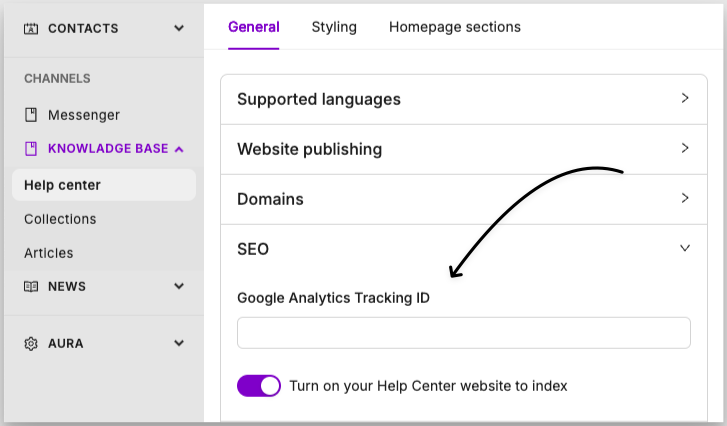Open Articles in the sidebar

(x=49, y=253)
